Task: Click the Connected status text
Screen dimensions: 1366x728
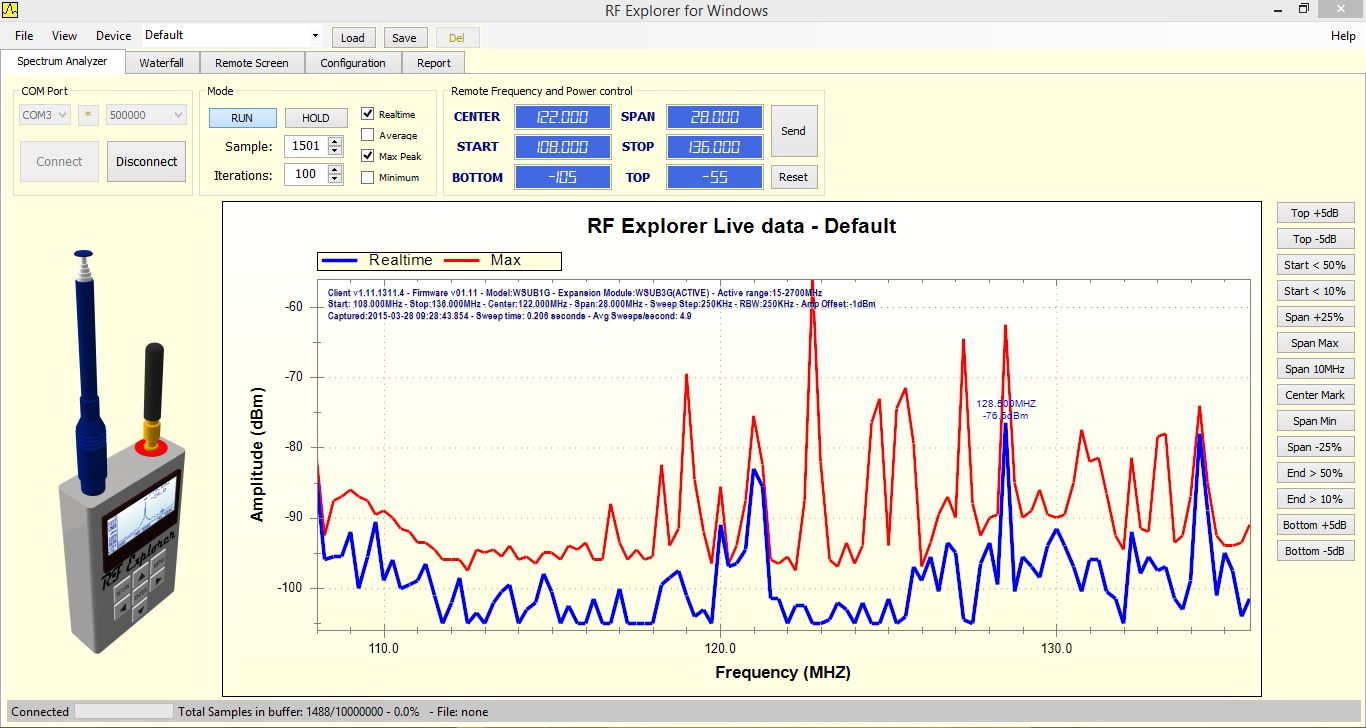Action: (x=40, y=712)
